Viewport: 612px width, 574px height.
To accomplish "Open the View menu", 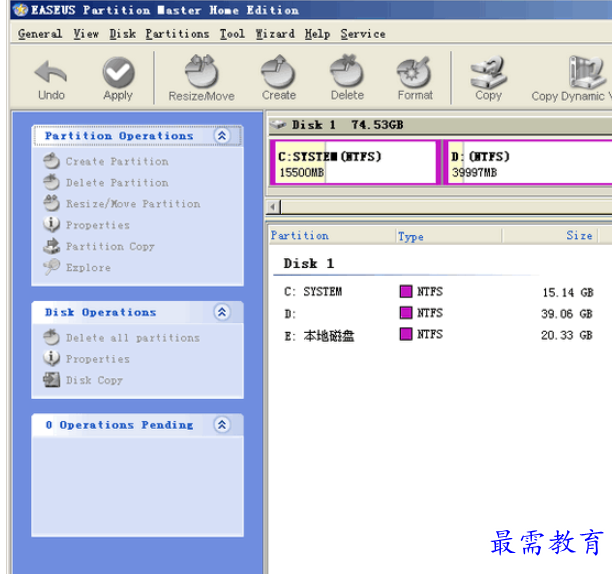I will (x=86, y=34).
